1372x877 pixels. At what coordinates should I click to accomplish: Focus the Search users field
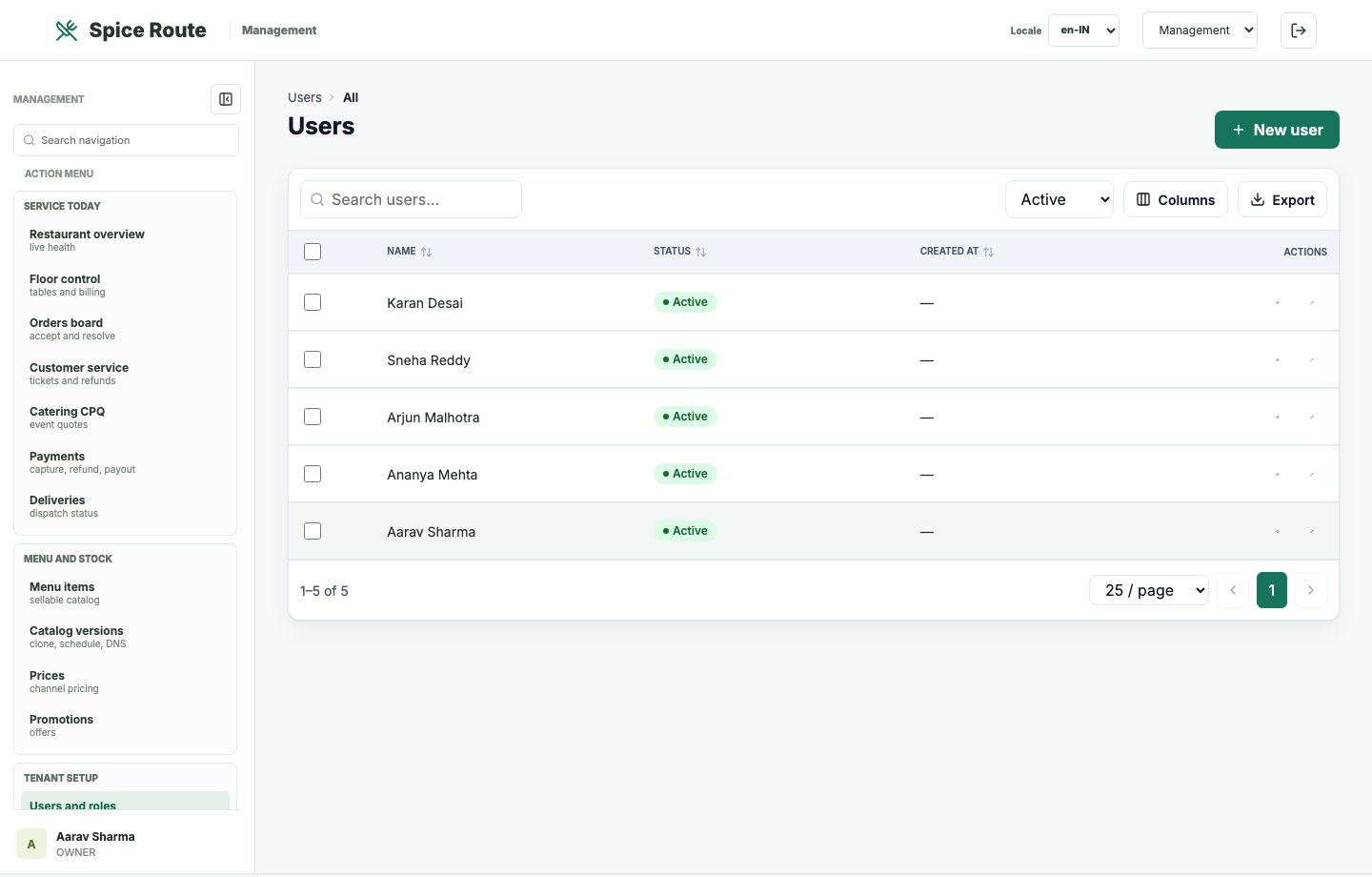click(411, 199)
